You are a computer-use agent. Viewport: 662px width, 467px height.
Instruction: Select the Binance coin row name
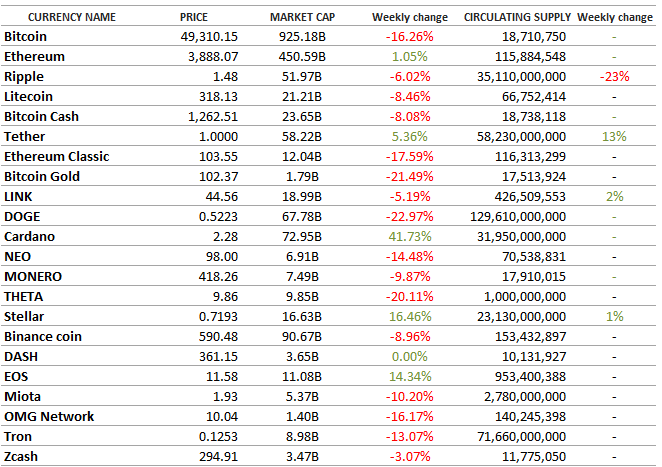43,337
